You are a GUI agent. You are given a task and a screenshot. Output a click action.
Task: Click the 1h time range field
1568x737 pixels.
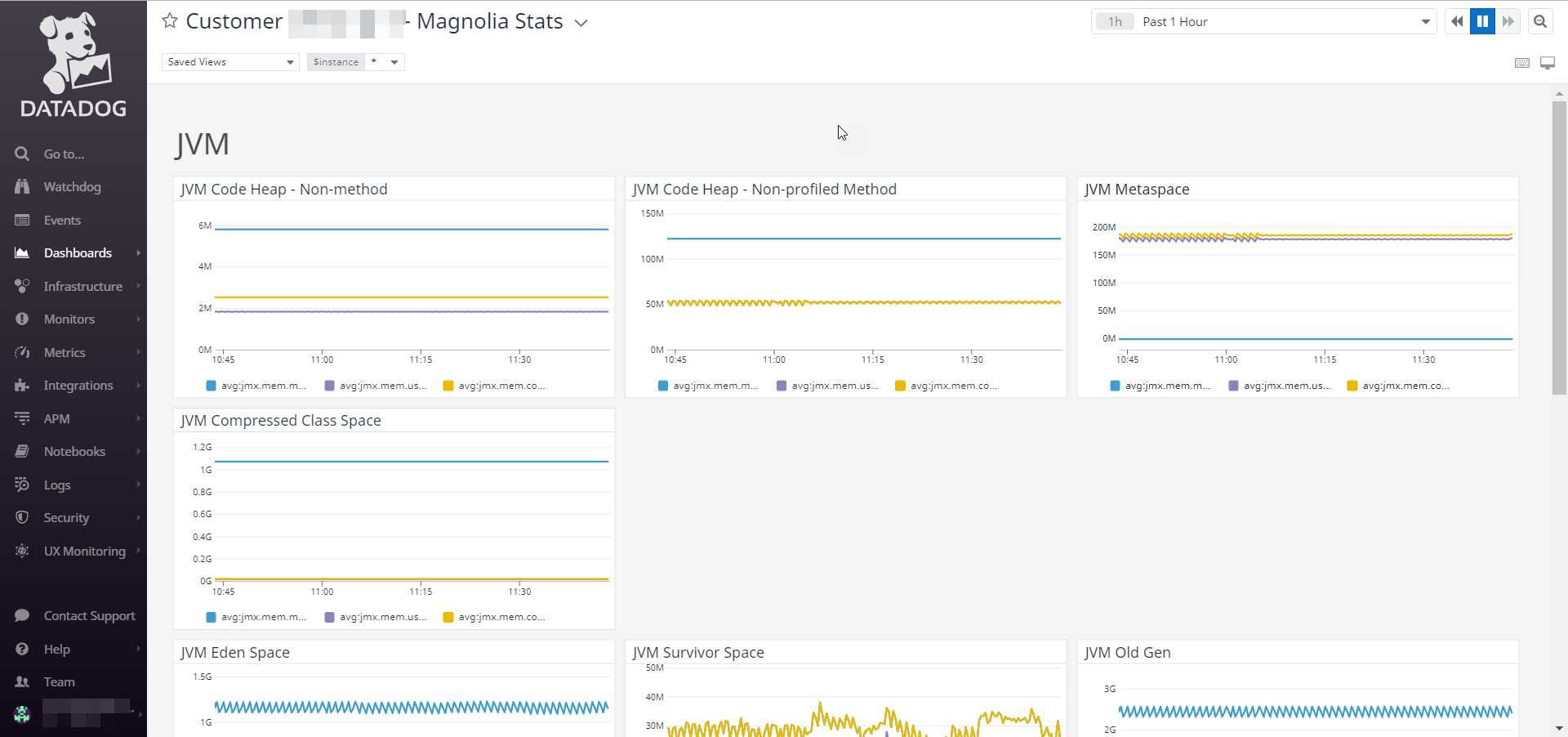[x=1115, y=22]
